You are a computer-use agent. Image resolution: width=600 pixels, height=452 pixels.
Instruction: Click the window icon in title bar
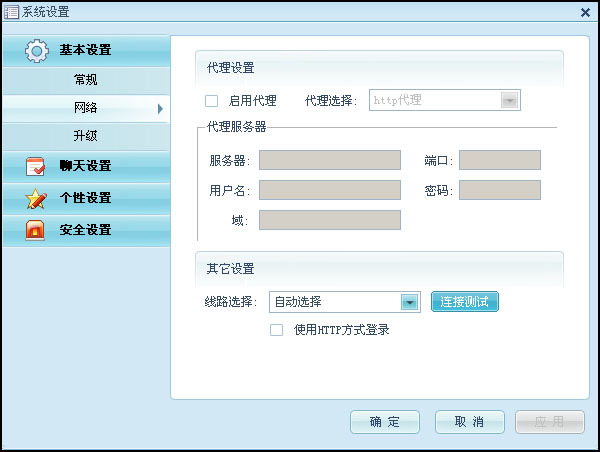coord(11,11)
